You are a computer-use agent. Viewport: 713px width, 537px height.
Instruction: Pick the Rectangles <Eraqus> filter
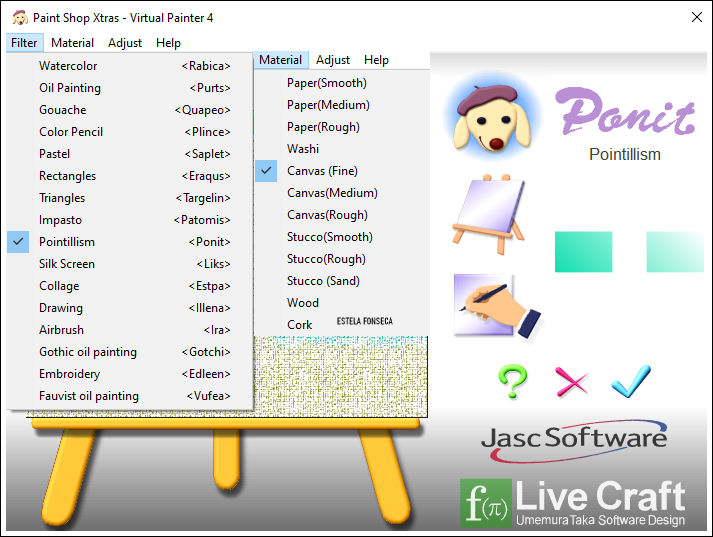[x=130, y=176]
